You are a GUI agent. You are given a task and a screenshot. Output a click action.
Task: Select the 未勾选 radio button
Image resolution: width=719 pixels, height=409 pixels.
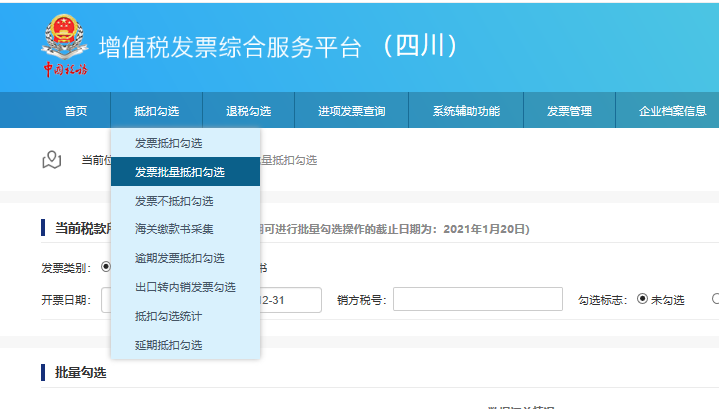[x=643, y=300]
